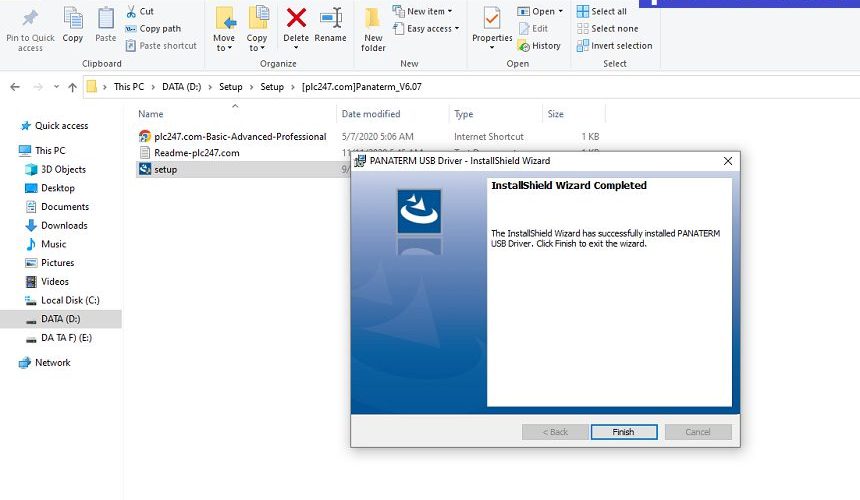Click Invert selection in ribbon

tap(615, 46)
